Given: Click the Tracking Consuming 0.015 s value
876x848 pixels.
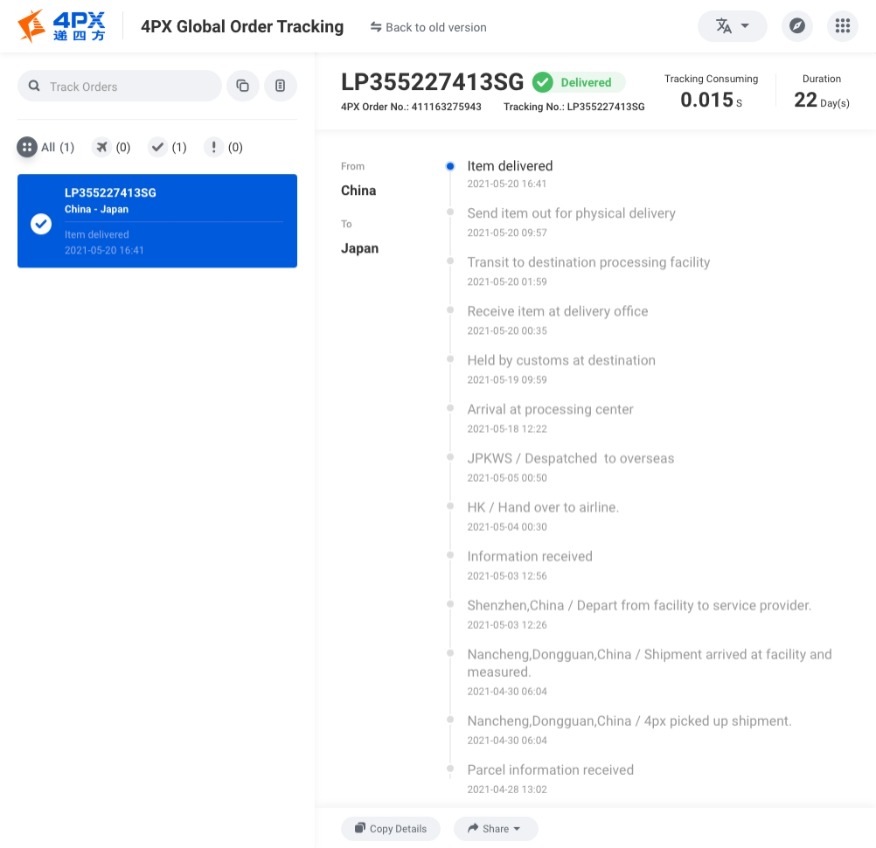Looking at the screenshot, I should [x=711, y=100].
